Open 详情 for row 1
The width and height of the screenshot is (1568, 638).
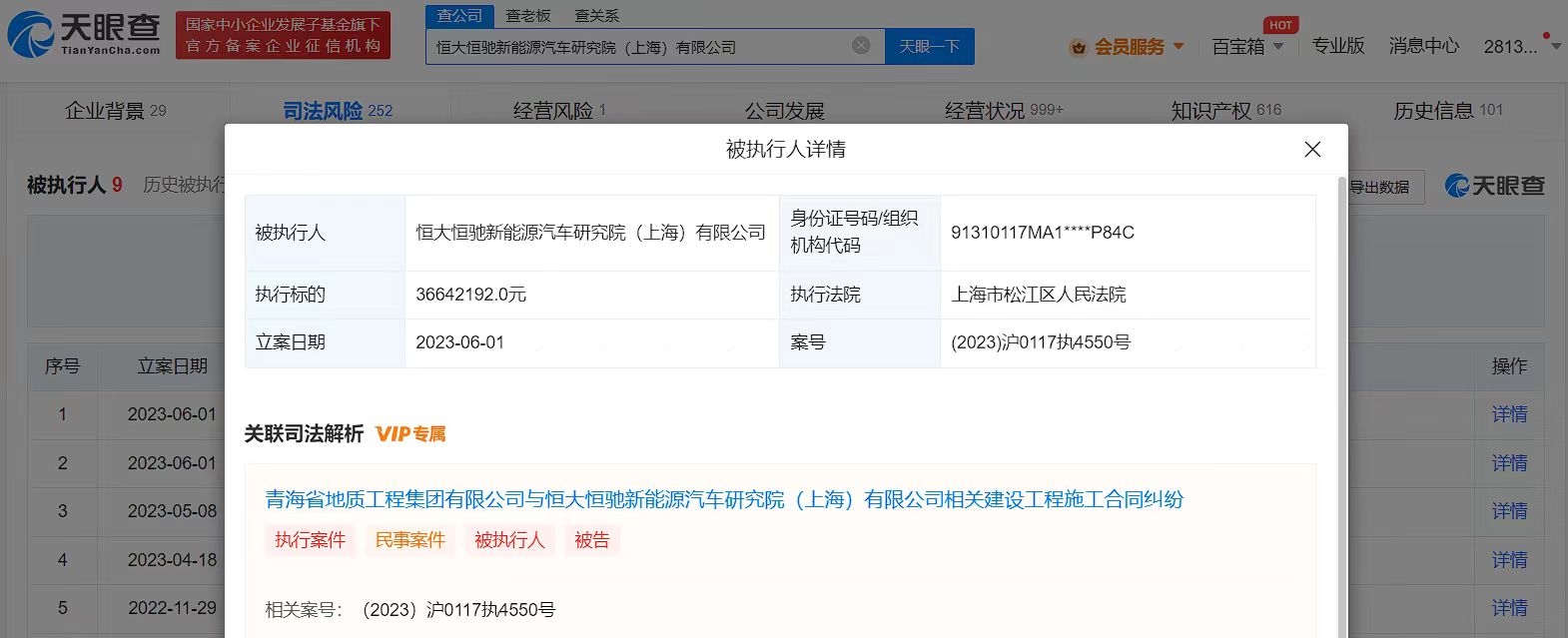[1509, 414]
